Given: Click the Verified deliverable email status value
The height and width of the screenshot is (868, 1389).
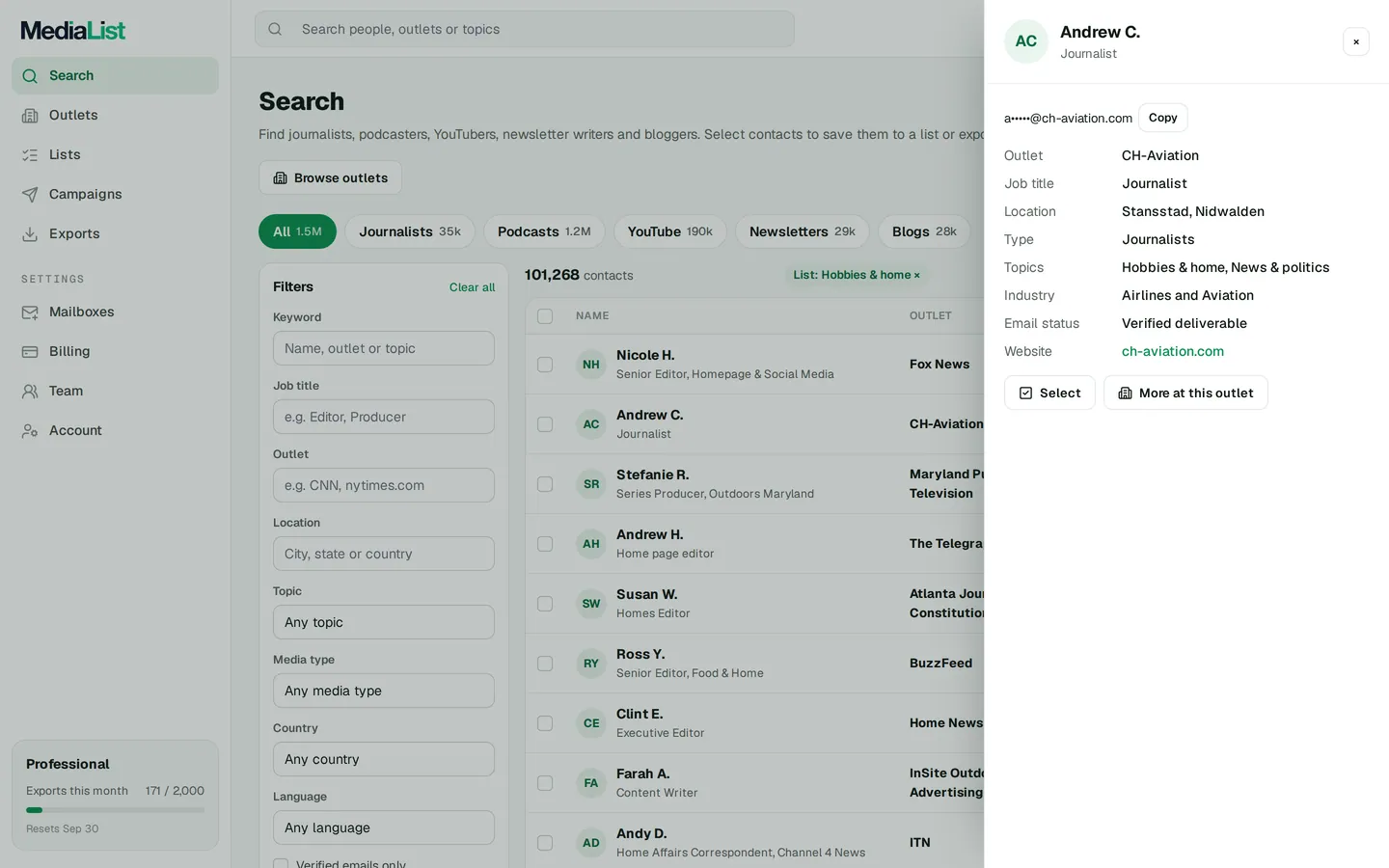Looking at the screenshot, I should click(1185, 324).
